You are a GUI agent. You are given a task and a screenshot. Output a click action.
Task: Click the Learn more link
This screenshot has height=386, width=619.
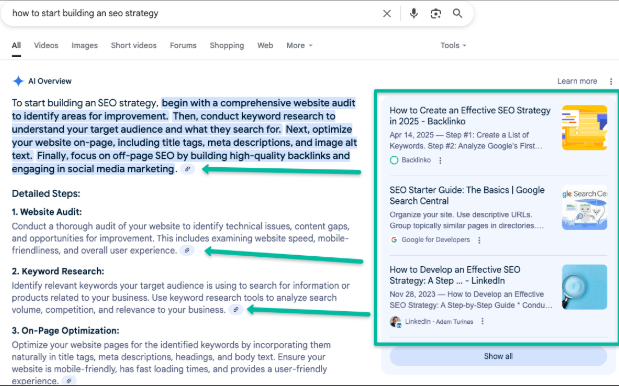click(x=577, y=81)
